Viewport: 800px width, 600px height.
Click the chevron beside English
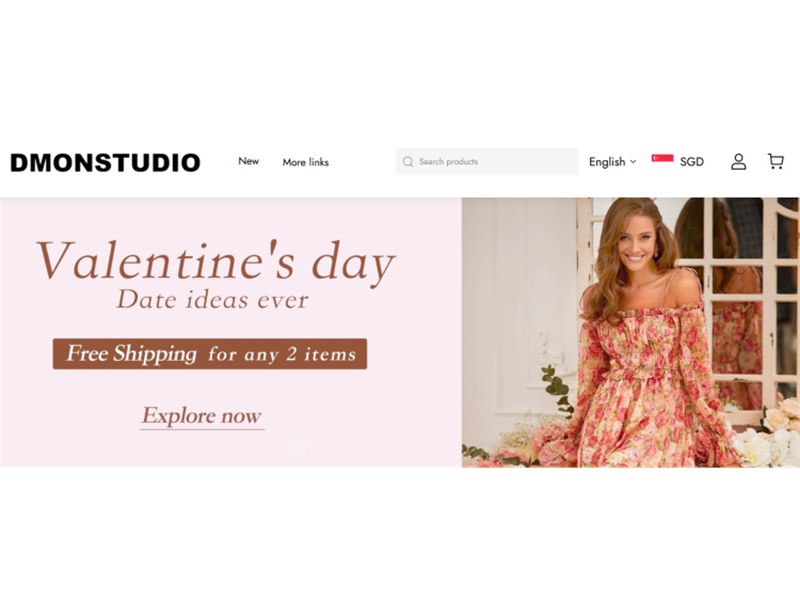633,162
